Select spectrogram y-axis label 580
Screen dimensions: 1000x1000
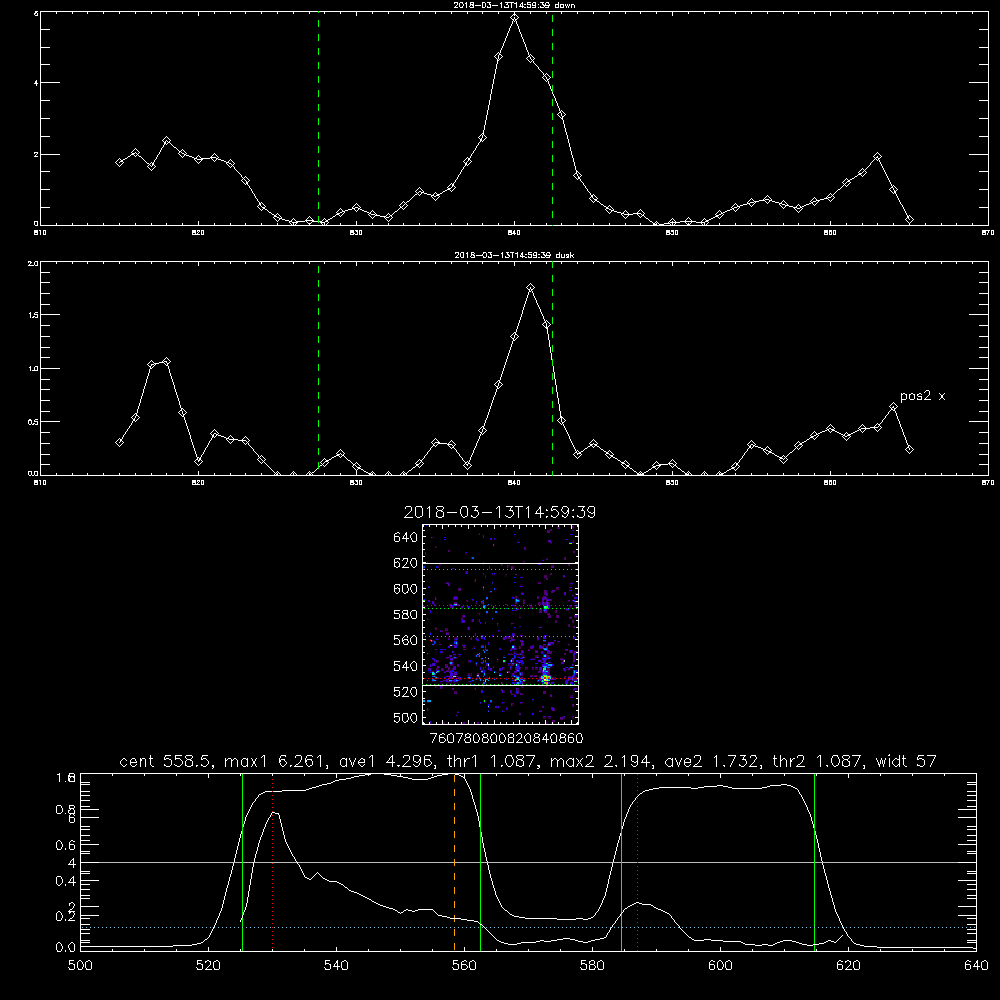(406, 615)
